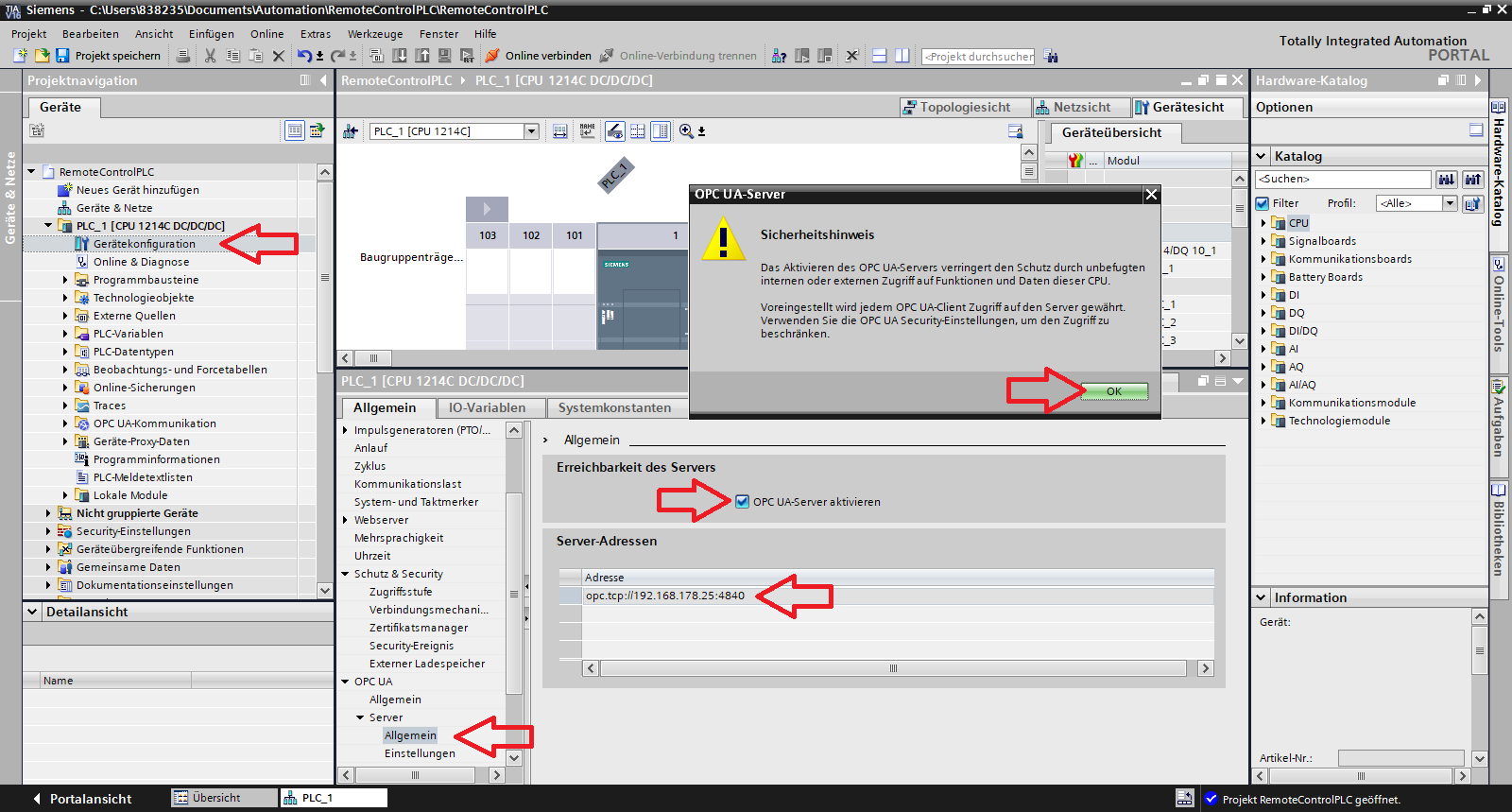Screen dimensions: 1512x812
Task: Click the print icon in the toolbar
Action: point(183,56)
